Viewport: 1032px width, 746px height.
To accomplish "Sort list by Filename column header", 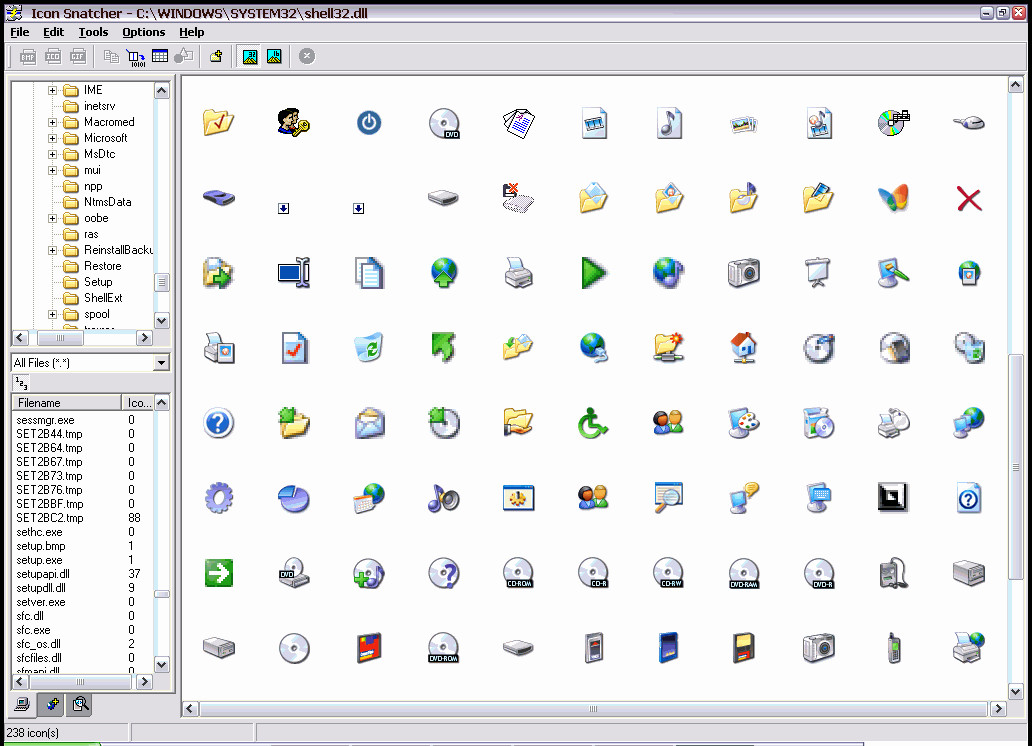I will 66,403.
